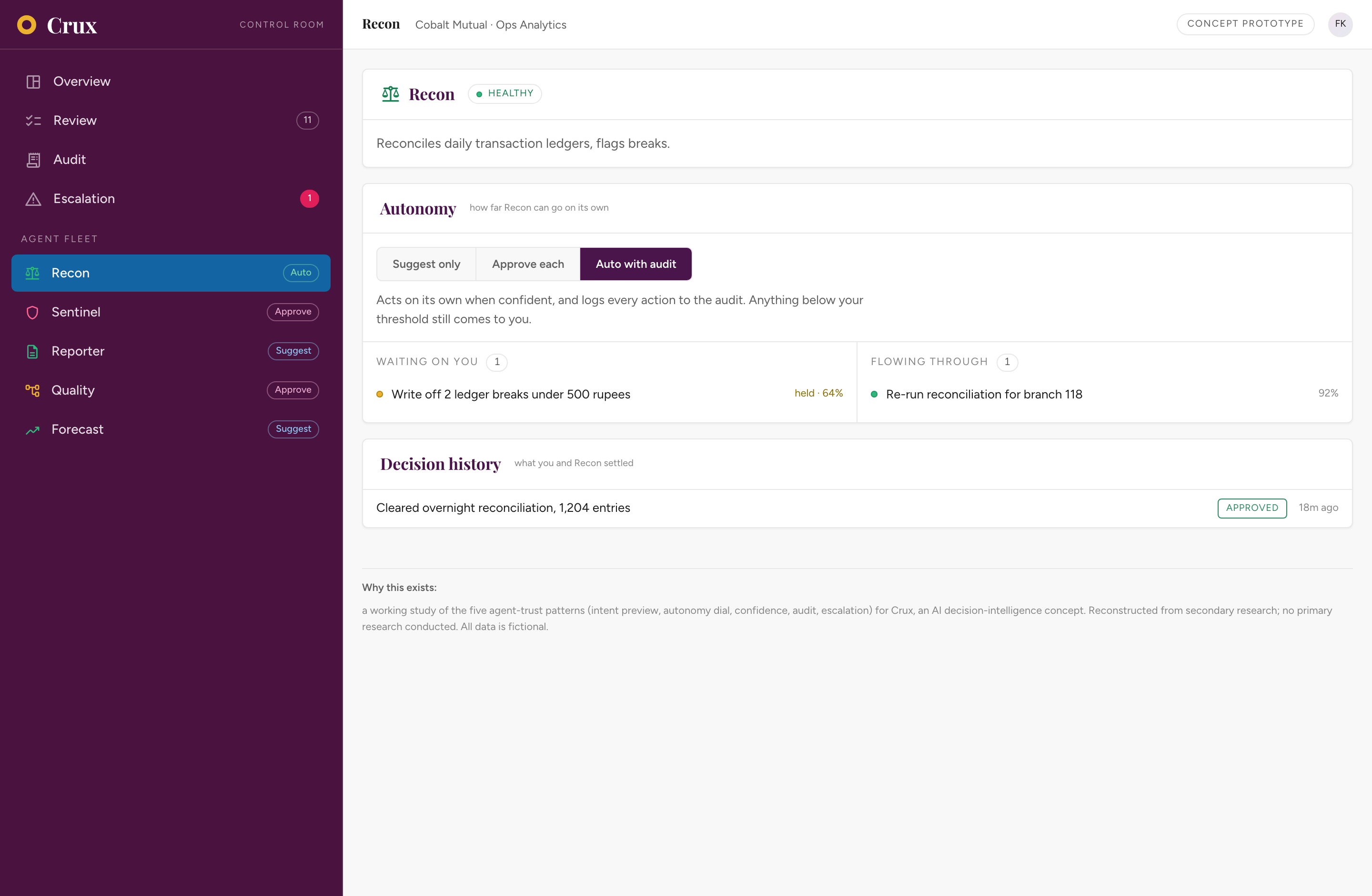Open Re-run reconciliation for branch 118
The width and height of the screenshot is (1372, 896).
coord(1104,394)
